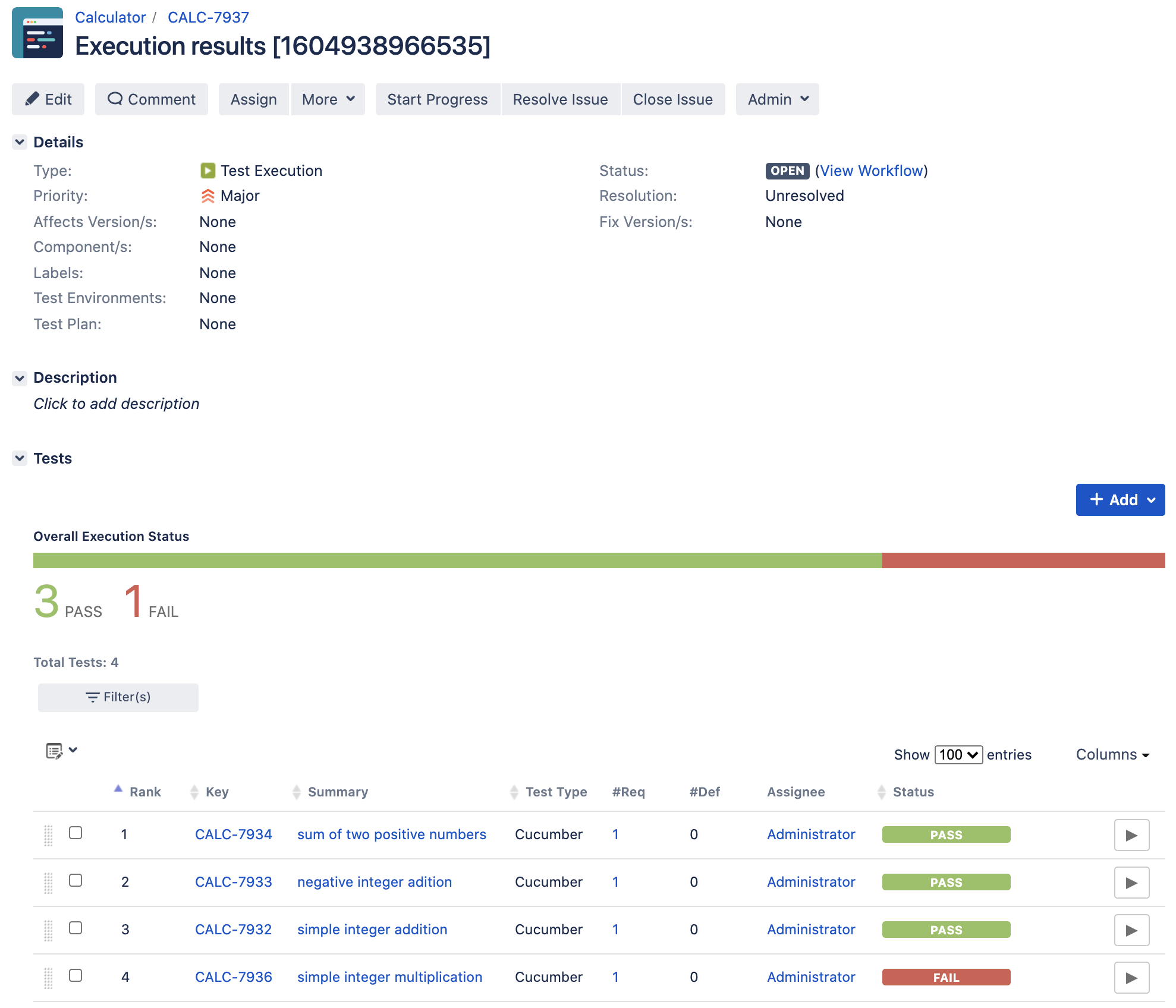Click the 1 FAIL counter

(152, 601)
